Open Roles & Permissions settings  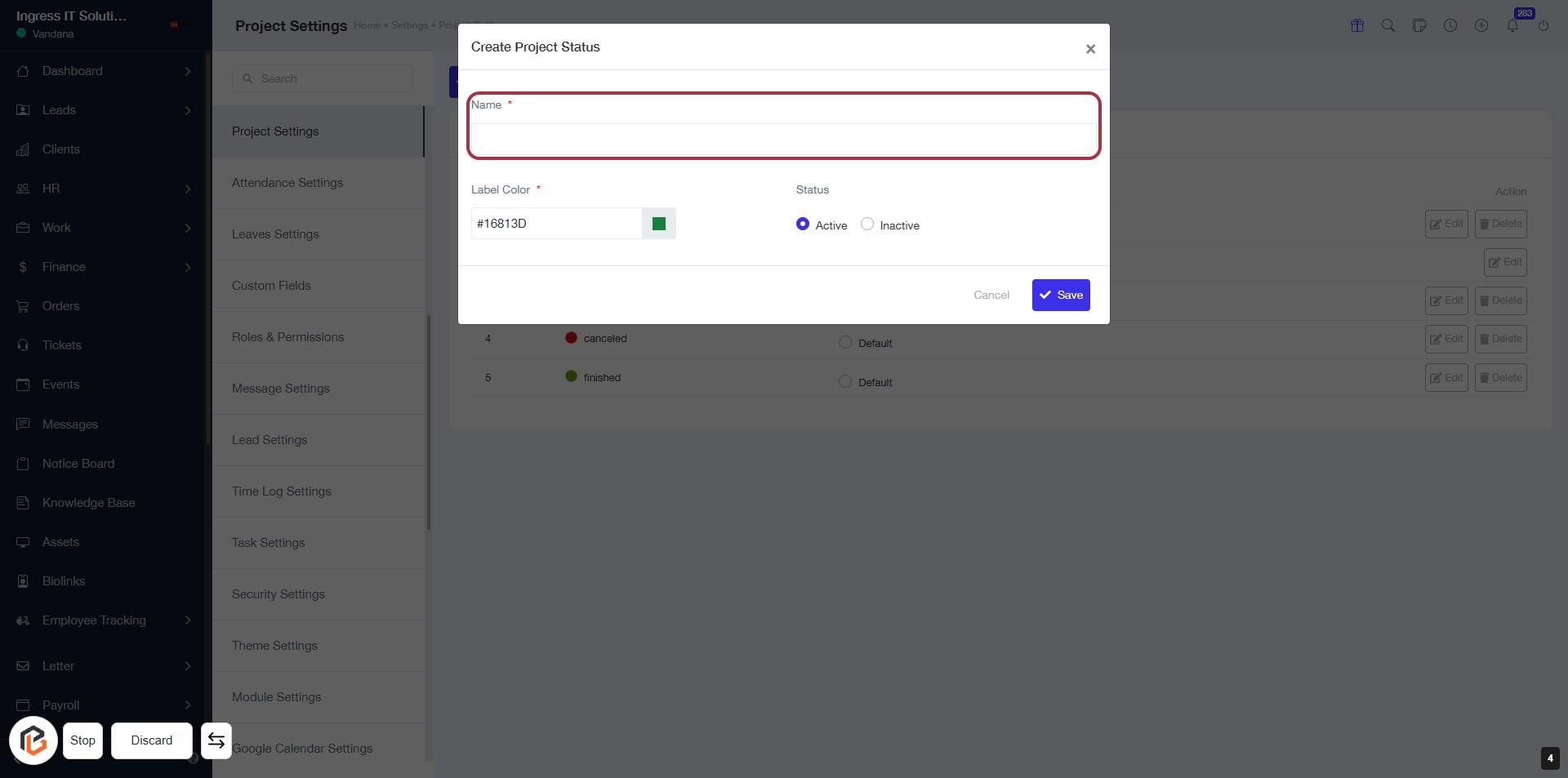pos(287,337)
